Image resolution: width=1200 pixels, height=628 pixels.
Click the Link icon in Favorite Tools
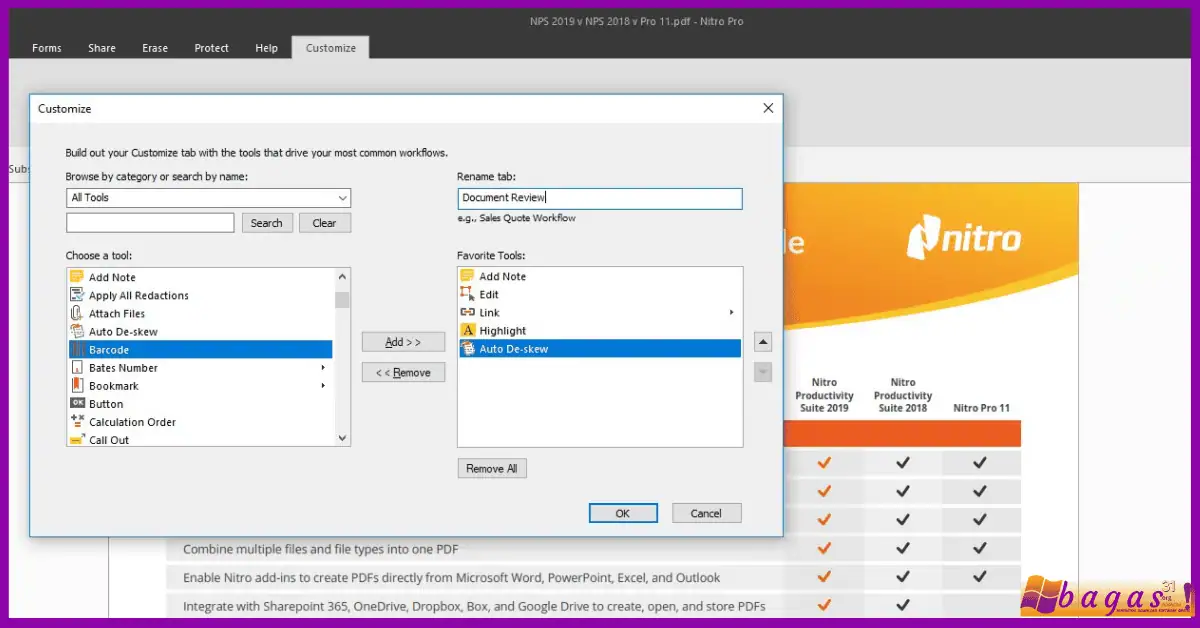pyautogui.click(x=467, y=312)
